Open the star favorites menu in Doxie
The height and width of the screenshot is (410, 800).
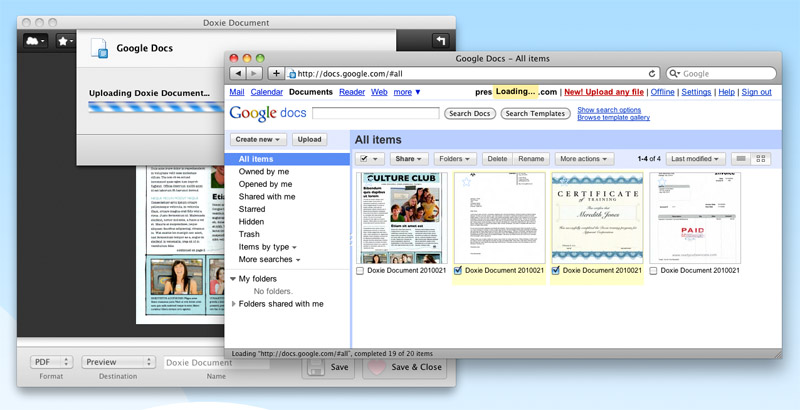pyautogui.click(x=65, y=41)
